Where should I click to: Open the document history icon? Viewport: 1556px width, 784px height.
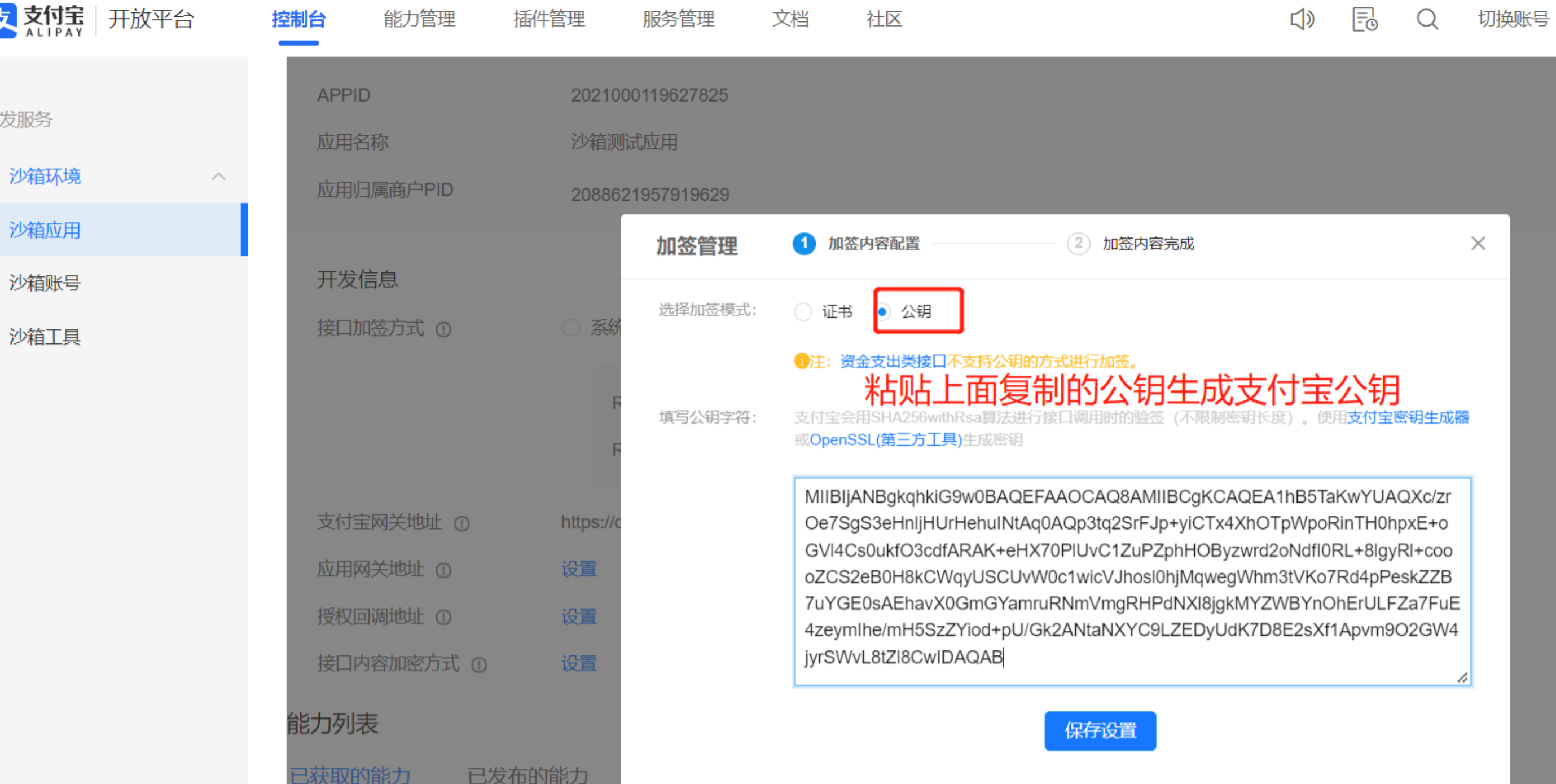pyautogui.click(x=1364, y=19)
